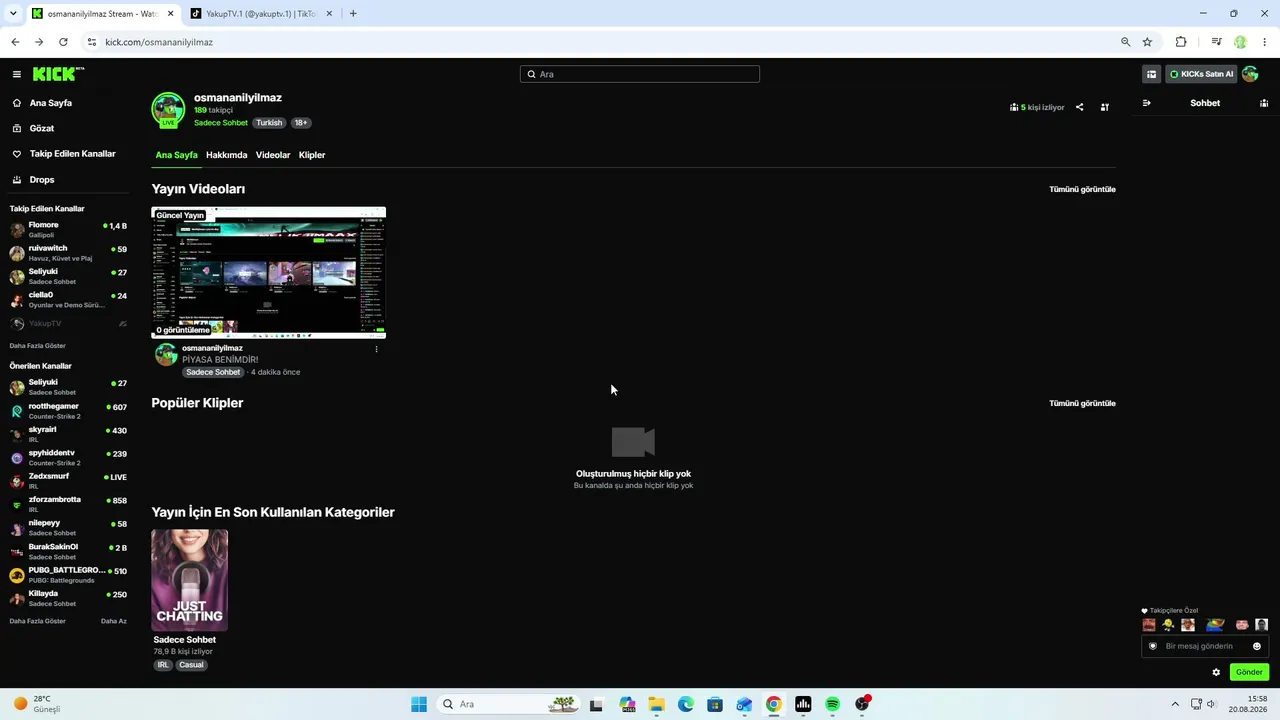
Task: Open rootthegamer in recommended channels
Action: [x=68, y=411]
